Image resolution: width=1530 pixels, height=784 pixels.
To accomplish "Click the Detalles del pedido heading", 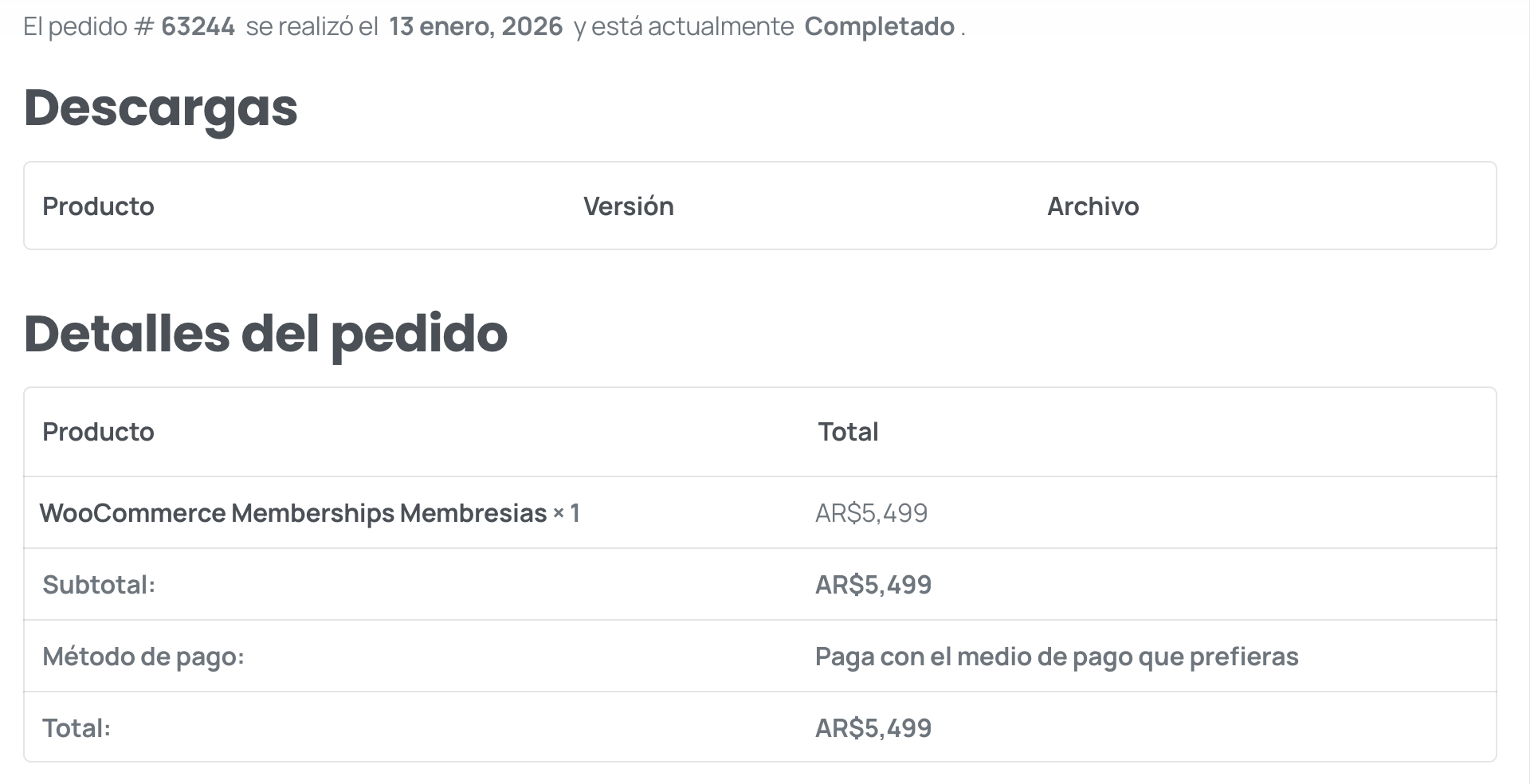I will pos(265,333).
